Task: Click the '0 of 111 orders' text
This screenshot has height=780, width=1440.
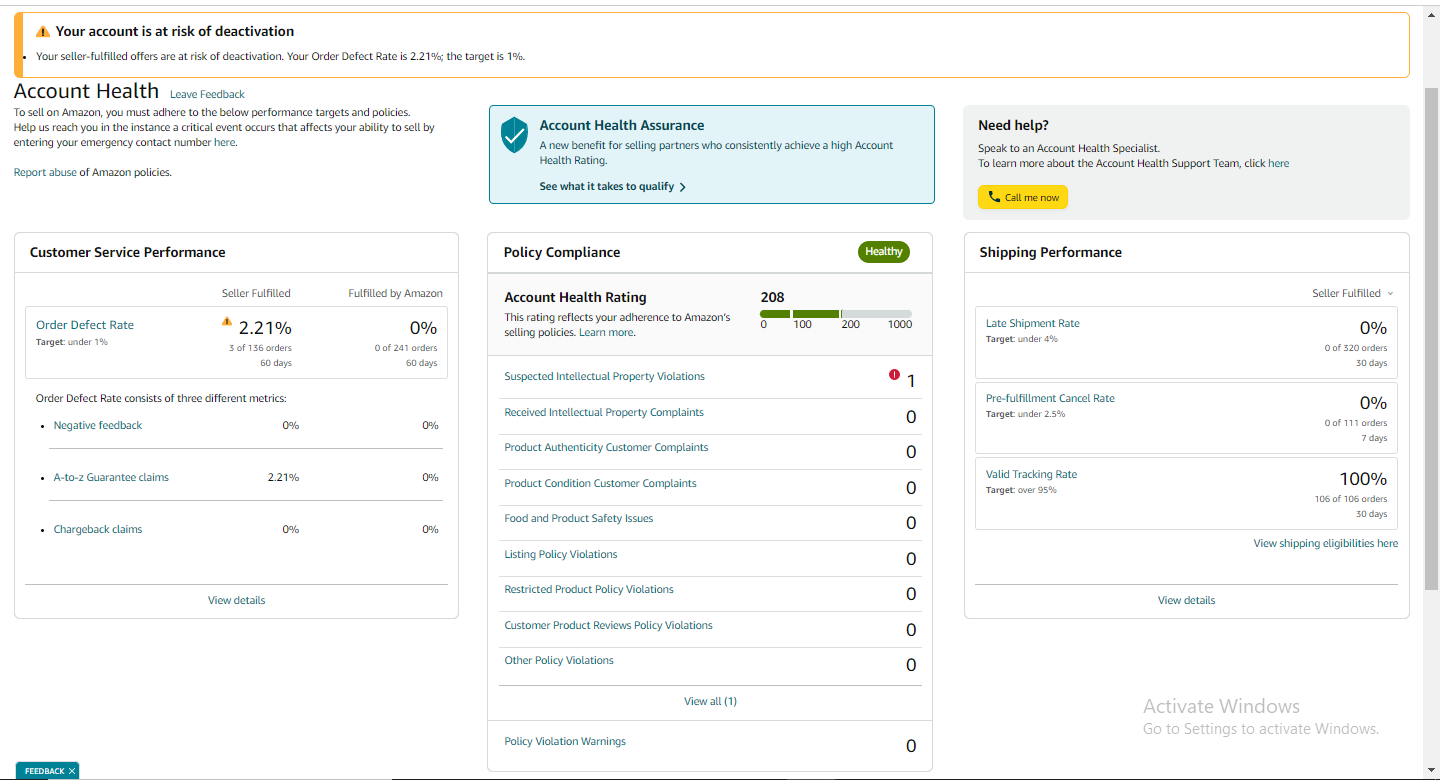Action: click(1356, 423)
